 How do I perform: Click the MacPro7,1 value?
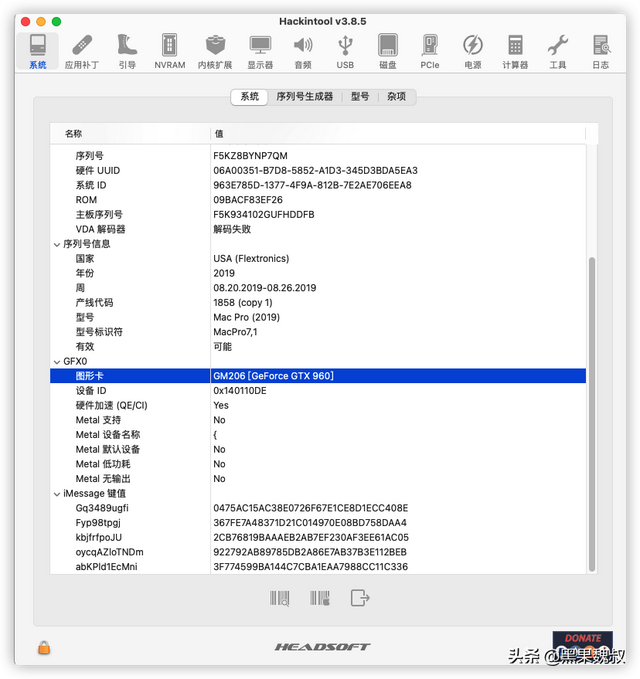pyautogui.click(x=235, y=332)
